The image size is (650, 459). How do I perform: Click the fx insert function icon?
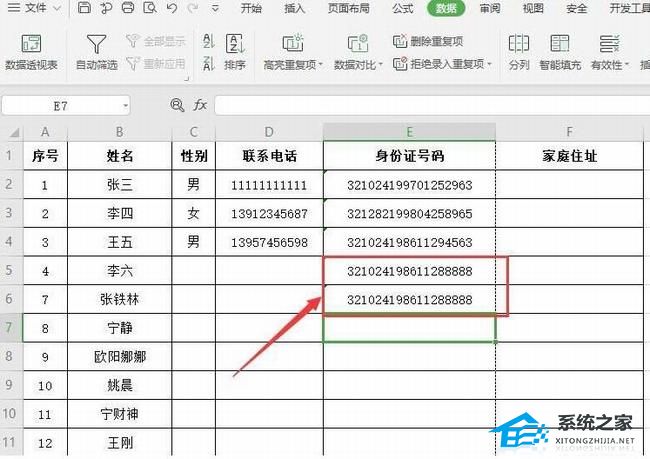click(x=200, y=105)
